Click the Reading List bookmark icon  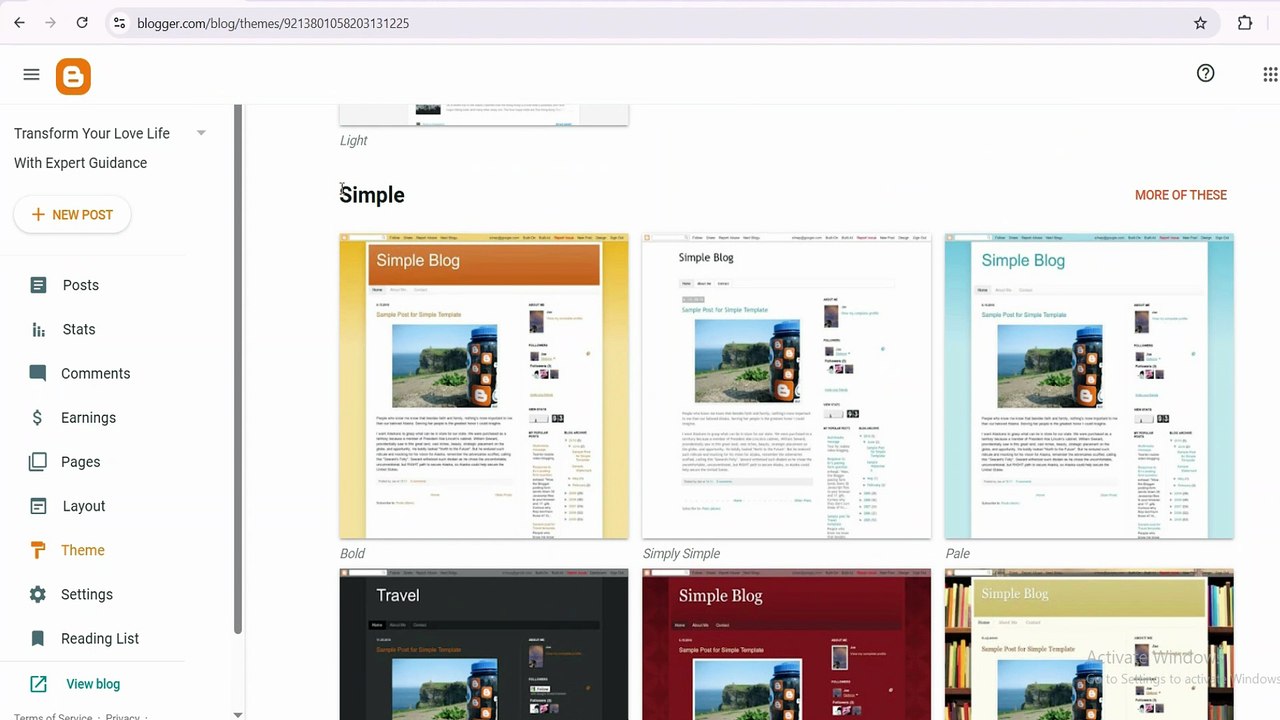tap(38, 638)
